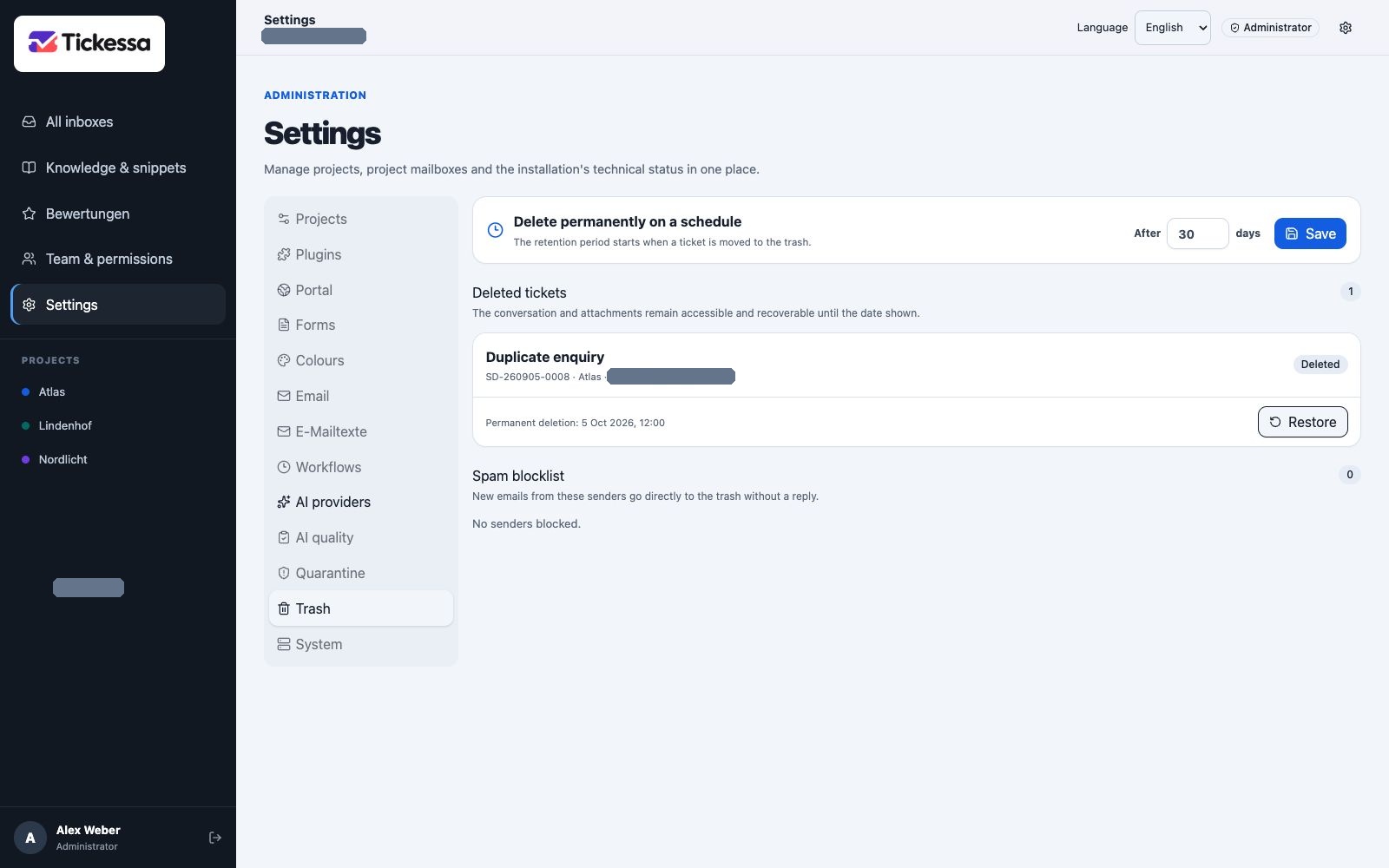Click the Settings gear in left sidebar

[x=29, y=305]
